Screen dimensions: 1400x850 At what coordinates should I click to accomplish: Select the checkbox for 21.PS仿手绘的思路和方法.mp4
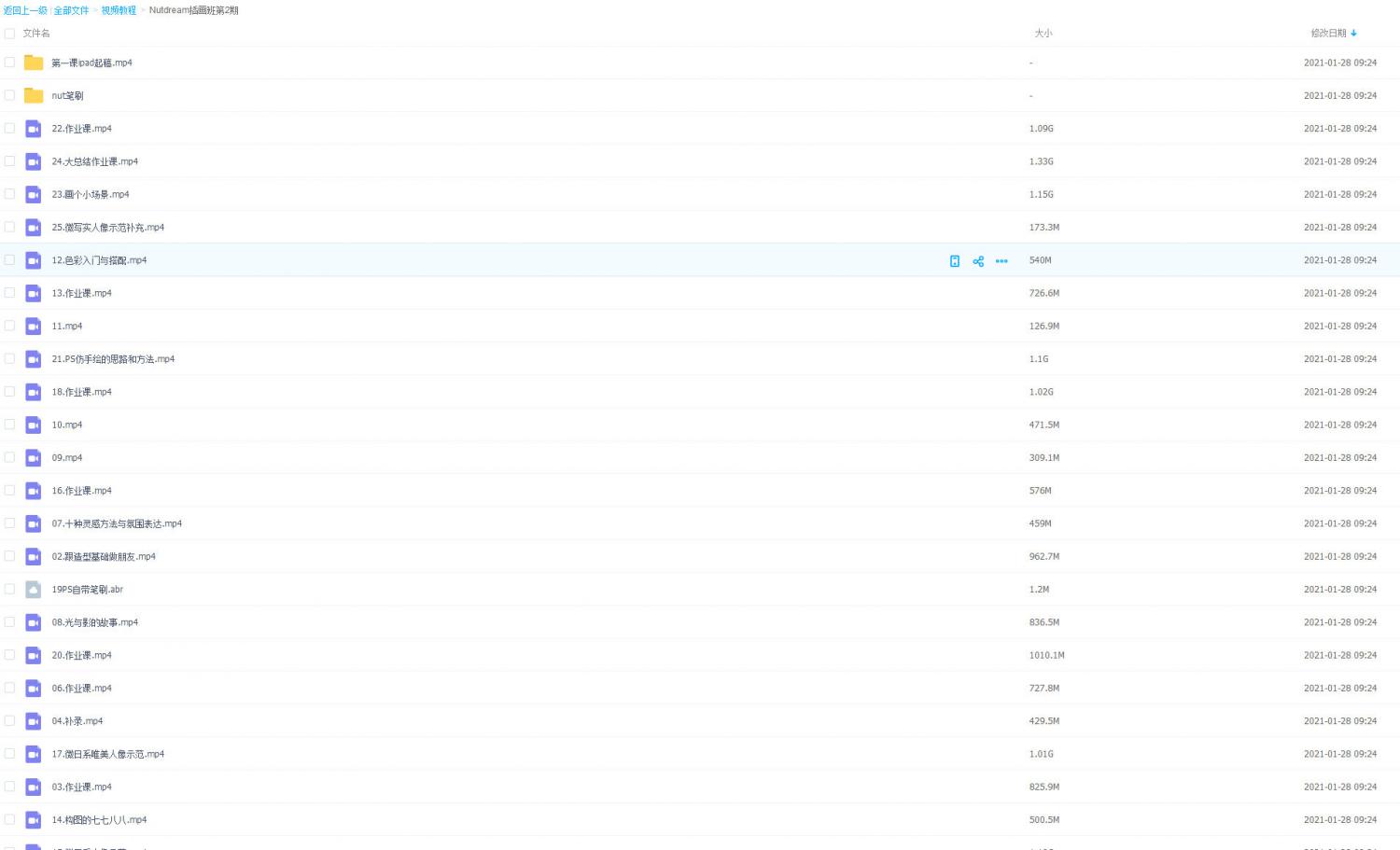9,358
